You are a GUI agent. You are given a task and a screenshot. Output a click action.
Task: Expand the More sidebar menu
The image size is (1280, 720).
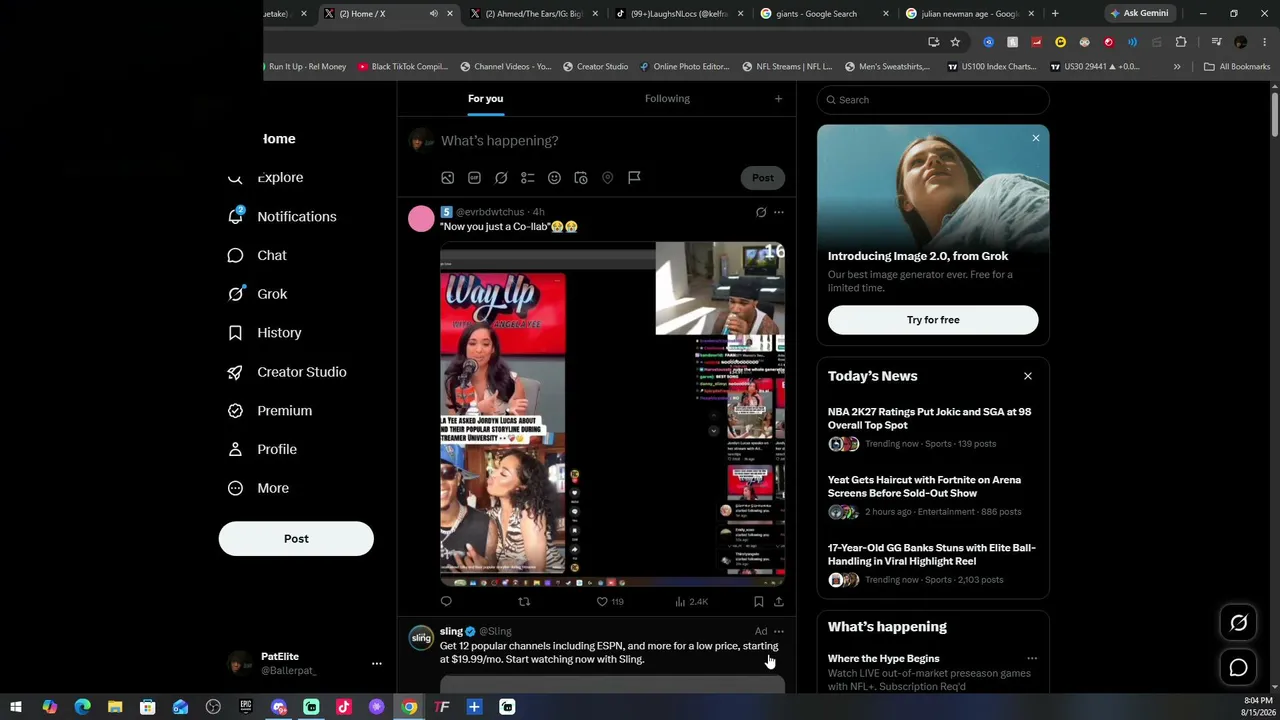coord(259,488)
